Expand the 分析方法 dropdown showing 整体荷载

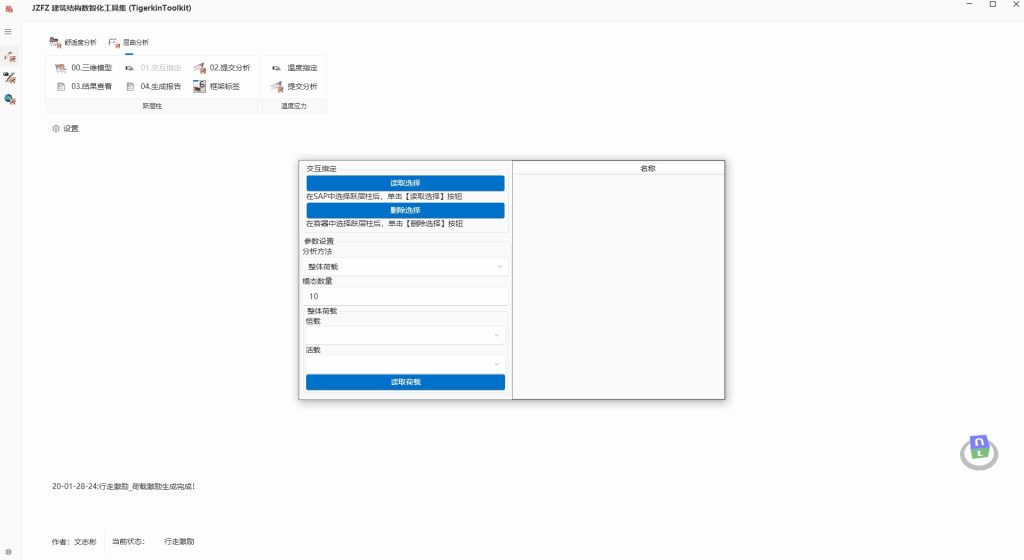[405, 266]
